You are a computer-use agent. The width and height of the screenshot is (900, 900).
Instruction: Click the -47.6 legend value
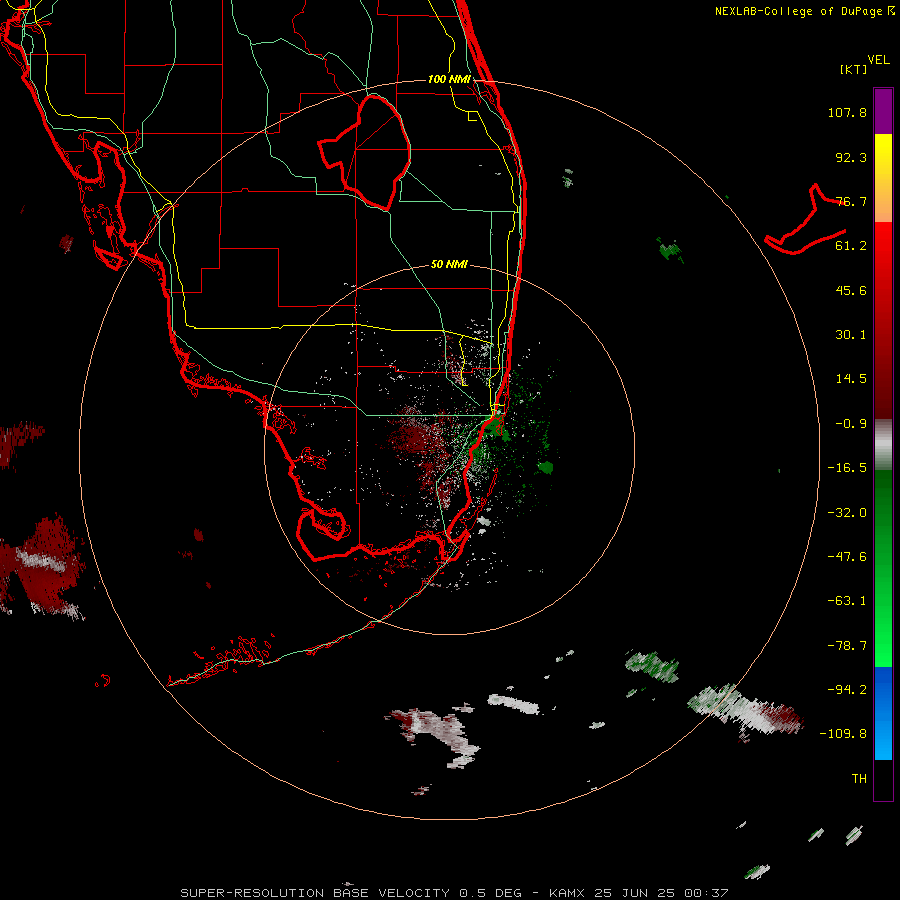[847, 557]
